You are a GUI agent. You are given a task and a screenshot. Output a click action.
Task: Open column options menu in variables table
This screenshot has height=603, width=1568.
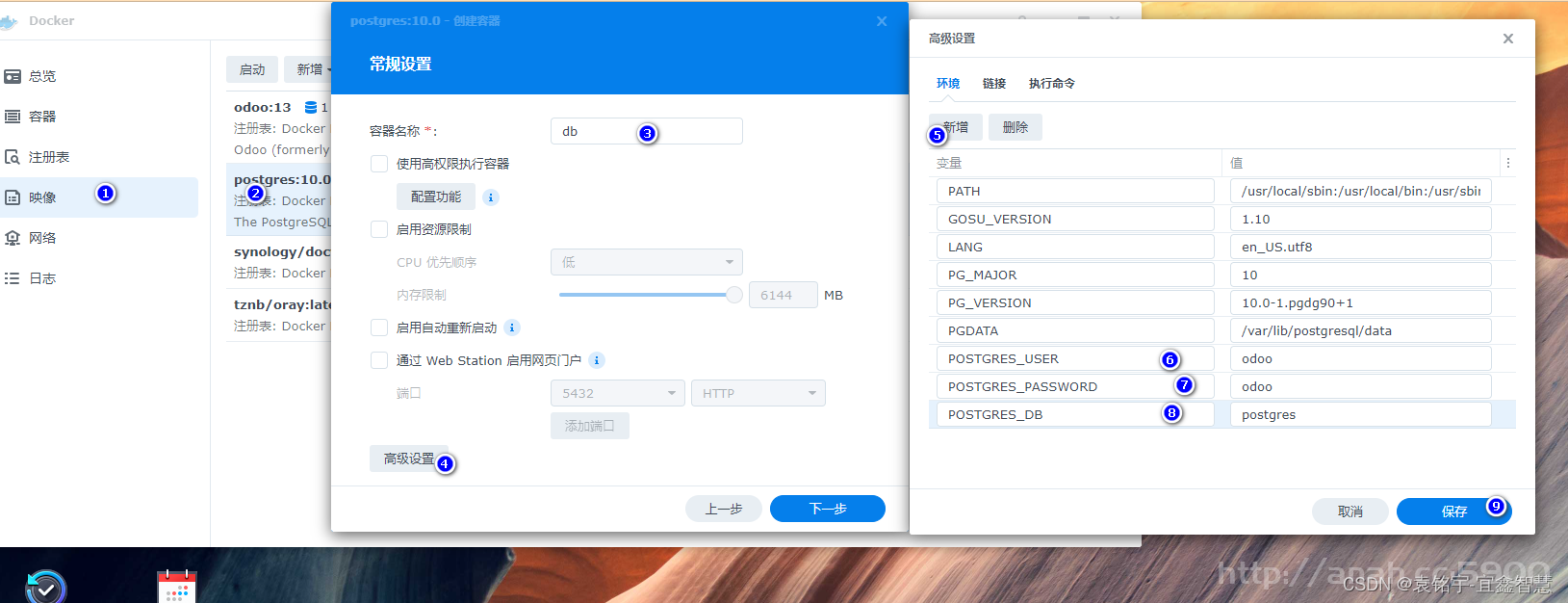pyautogui.click(x=1508, y=163)
